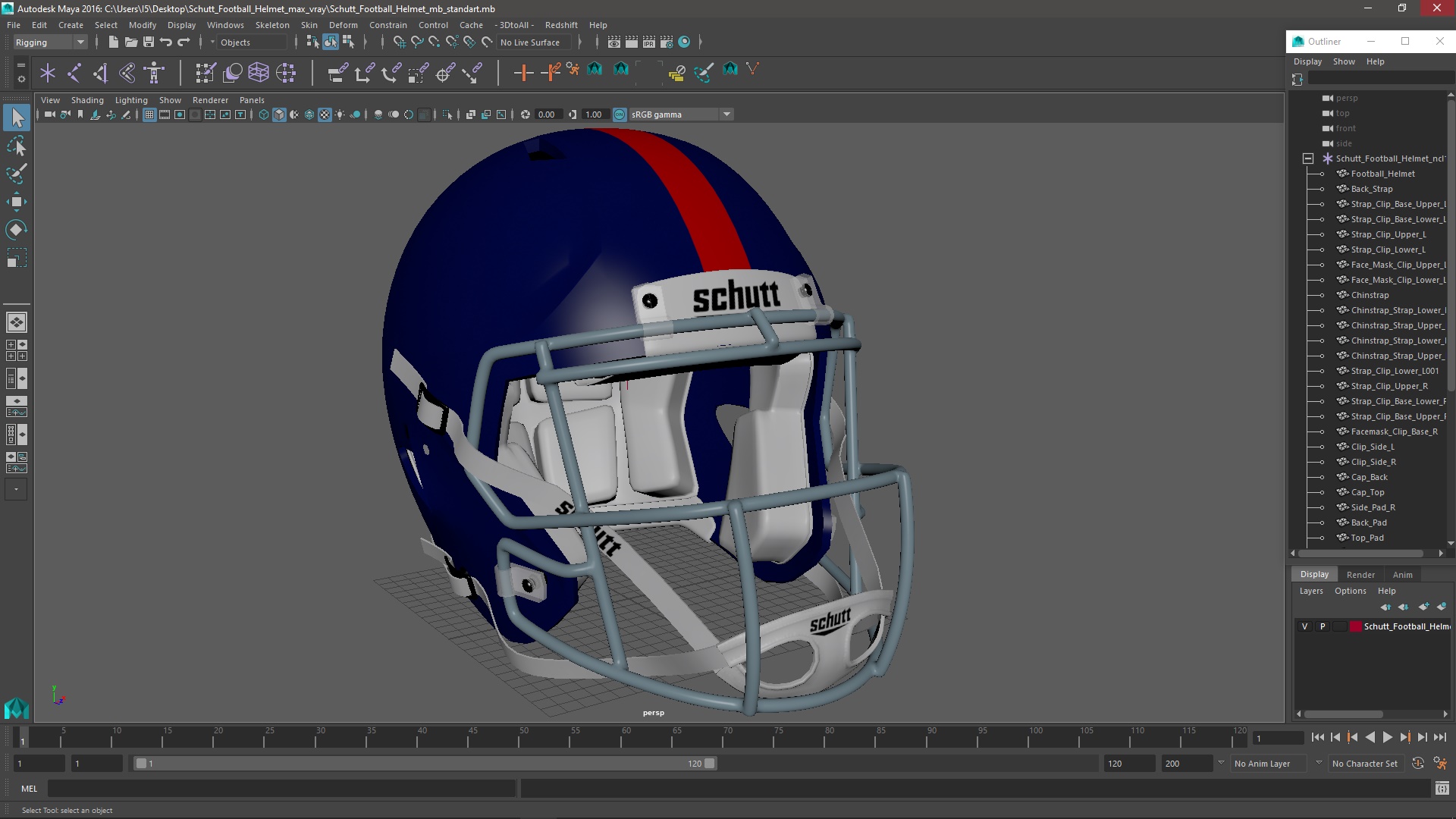The width and height of the screenshot is (1456, 819).
Task: Activate the Paint Selection tool
Action: coord(17,174)
